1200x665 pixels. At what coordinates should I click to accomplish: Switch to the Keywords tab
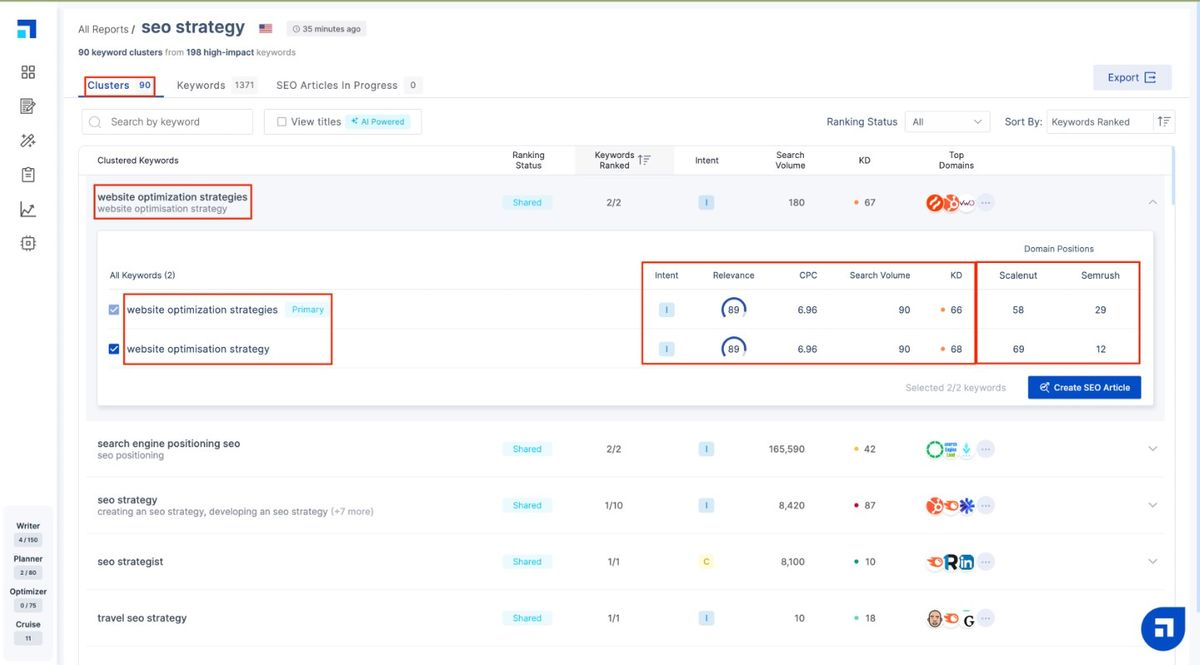(217, 86)
